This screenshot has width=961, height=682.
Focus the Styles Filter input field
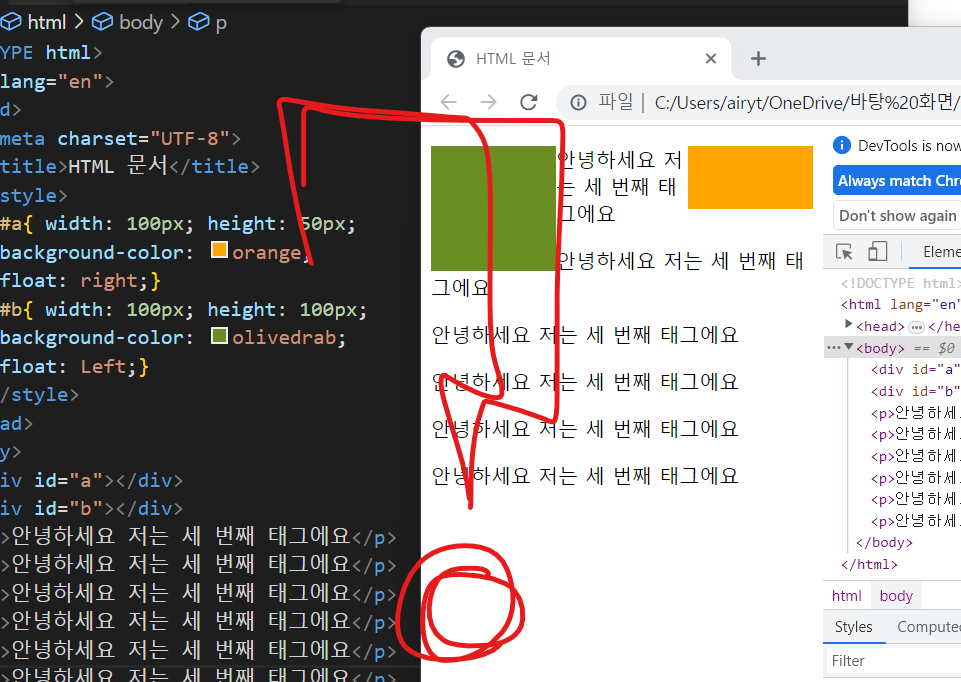[893, 661]
